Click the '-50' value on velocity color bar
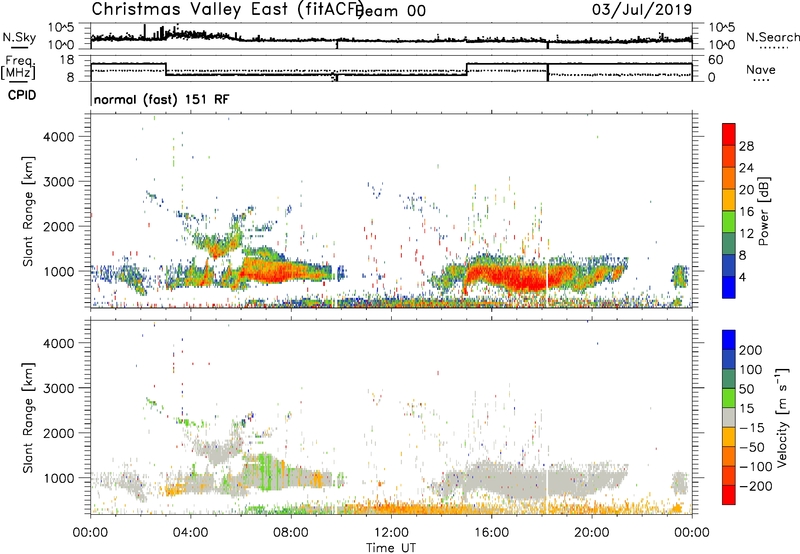The image size is (800, 554). (752, 447)
